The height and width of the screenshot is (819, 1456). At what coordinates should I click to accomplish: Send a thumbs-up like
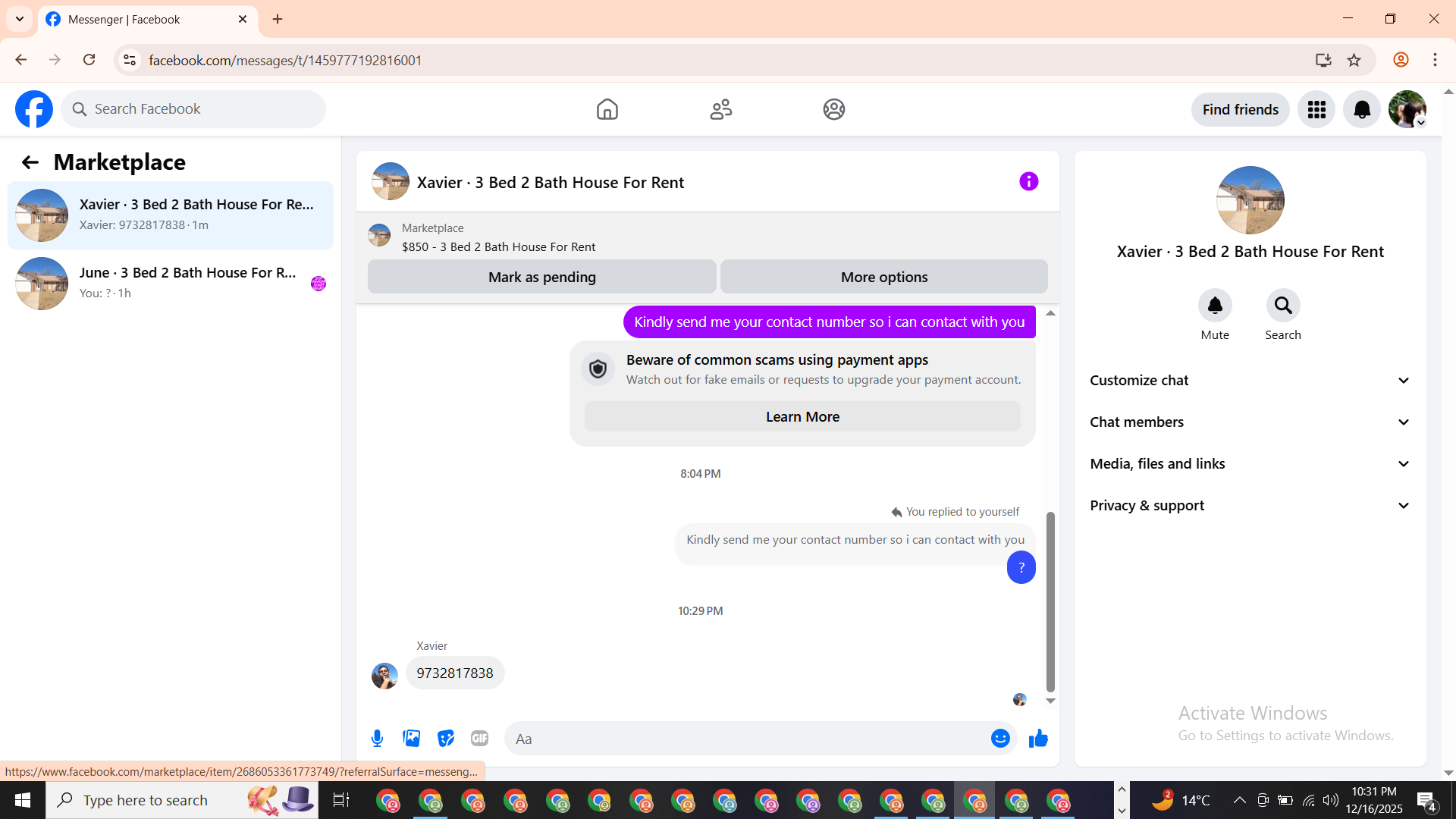[x=1038, y=739]
